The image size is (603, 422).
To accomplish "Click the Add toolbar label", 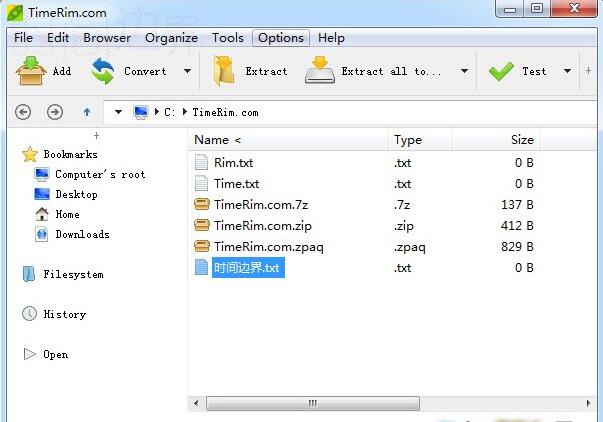I will click(62, 71).
